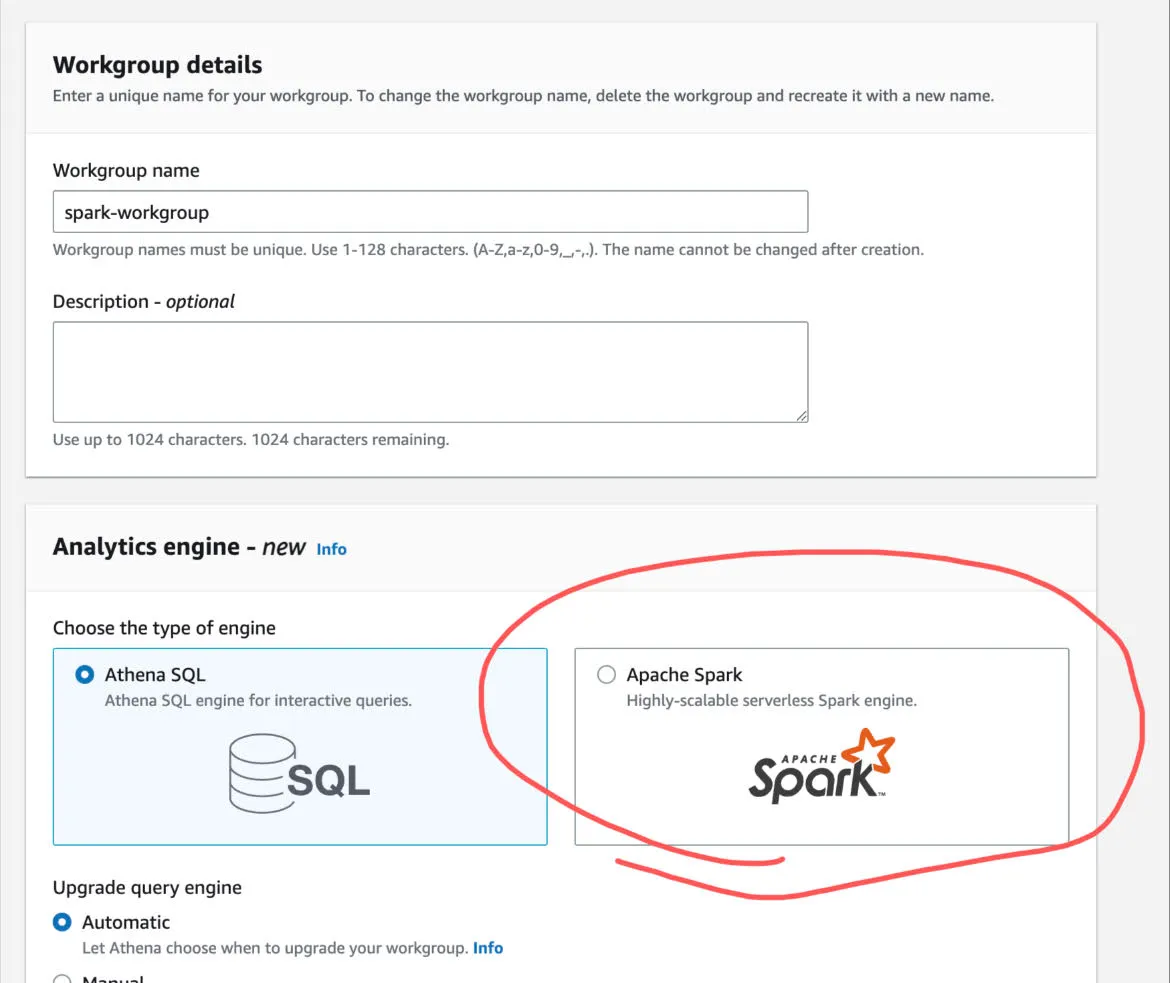Choose the Automatic upgrade radio button
Image resolution: width=1170 pixels, height=983 pixels.
coord(63,922)
